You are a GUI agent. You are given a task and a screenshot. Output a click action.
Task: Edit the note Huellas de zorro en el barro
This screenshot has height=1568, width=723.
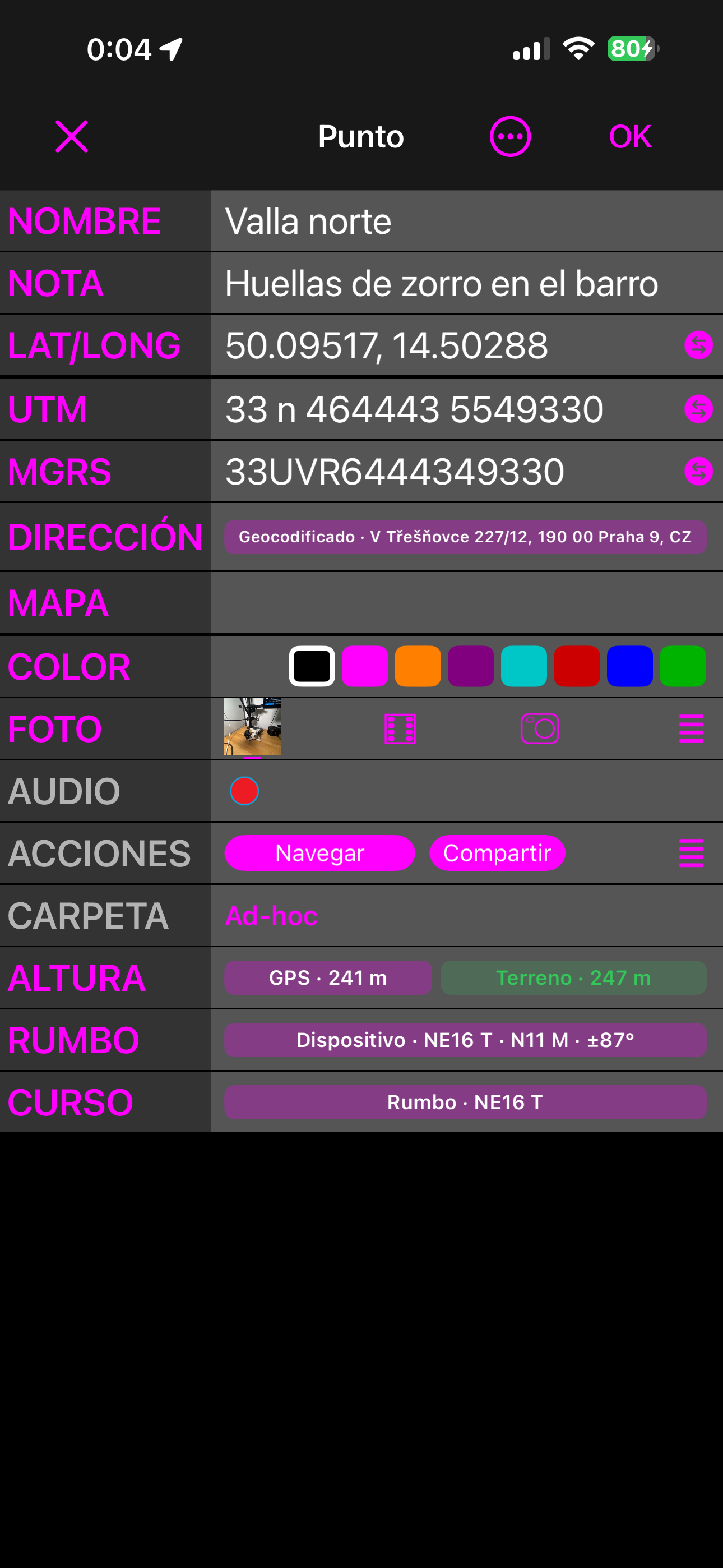(x=466, y=284)
